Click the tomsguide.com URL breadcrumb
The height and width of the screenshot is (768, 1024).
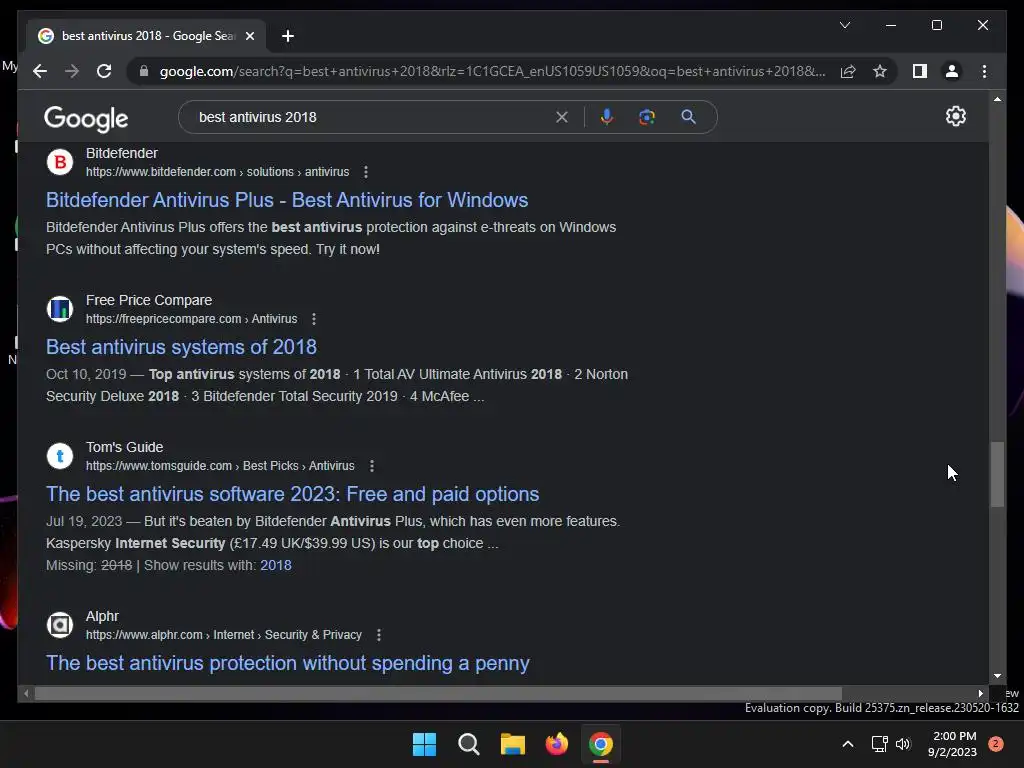pos(220,466)
